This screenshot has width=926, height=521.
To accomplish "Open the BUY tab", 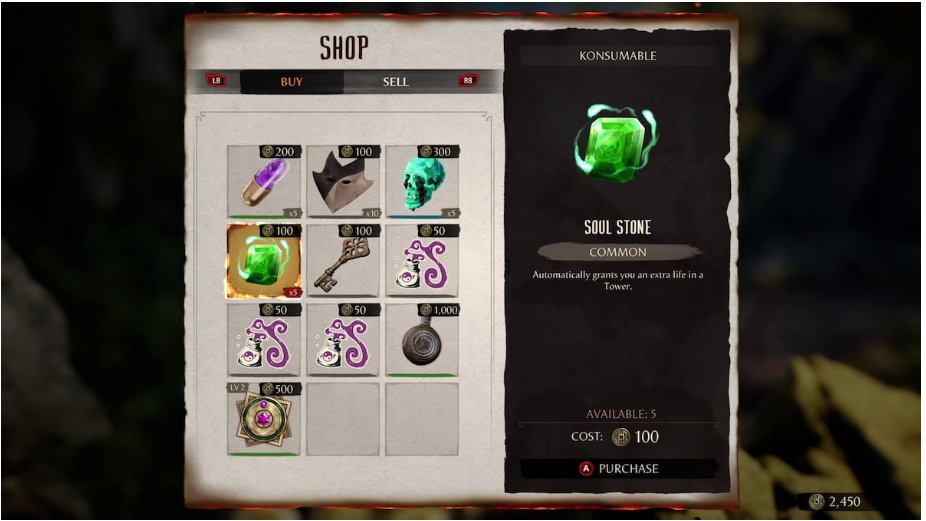I will click(x=292, y=82).
